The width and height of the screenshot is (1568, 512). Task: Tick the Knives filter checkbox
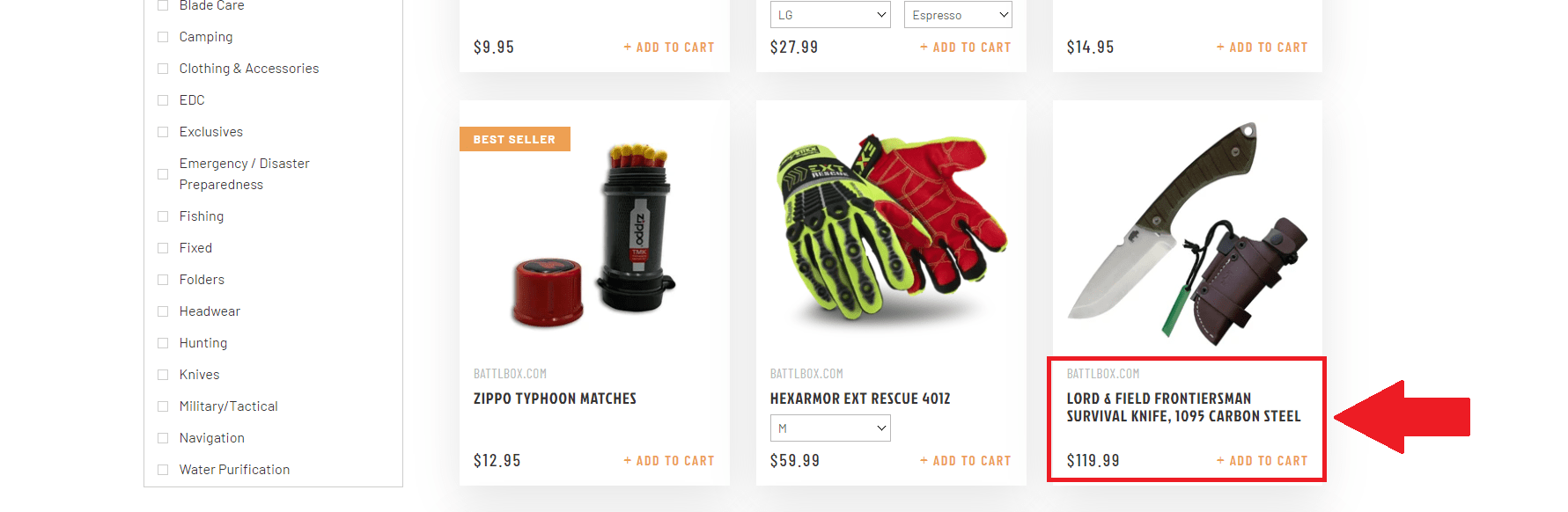(163, 375)
